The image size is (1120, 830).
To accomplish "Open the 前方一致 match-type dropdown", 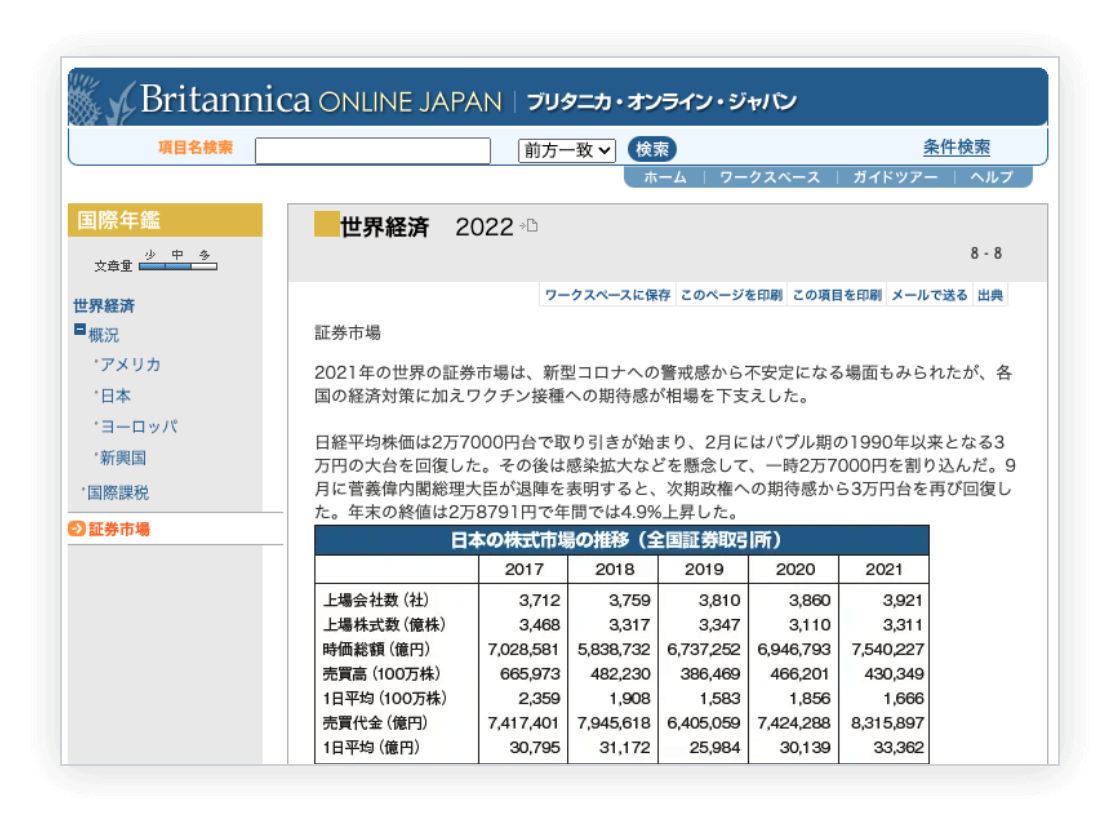I will point(566,150).
